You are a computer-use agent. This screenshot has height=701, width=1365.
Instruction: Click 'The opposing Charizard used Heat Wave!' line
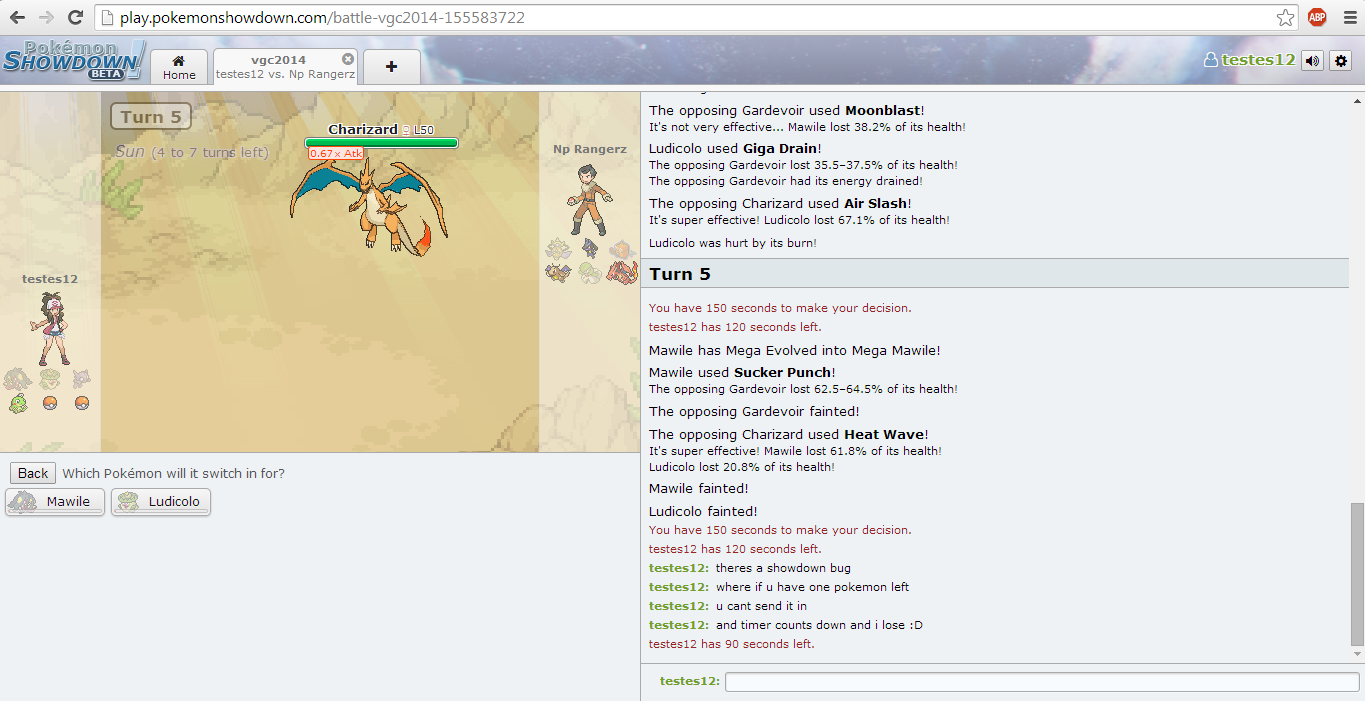787,434
